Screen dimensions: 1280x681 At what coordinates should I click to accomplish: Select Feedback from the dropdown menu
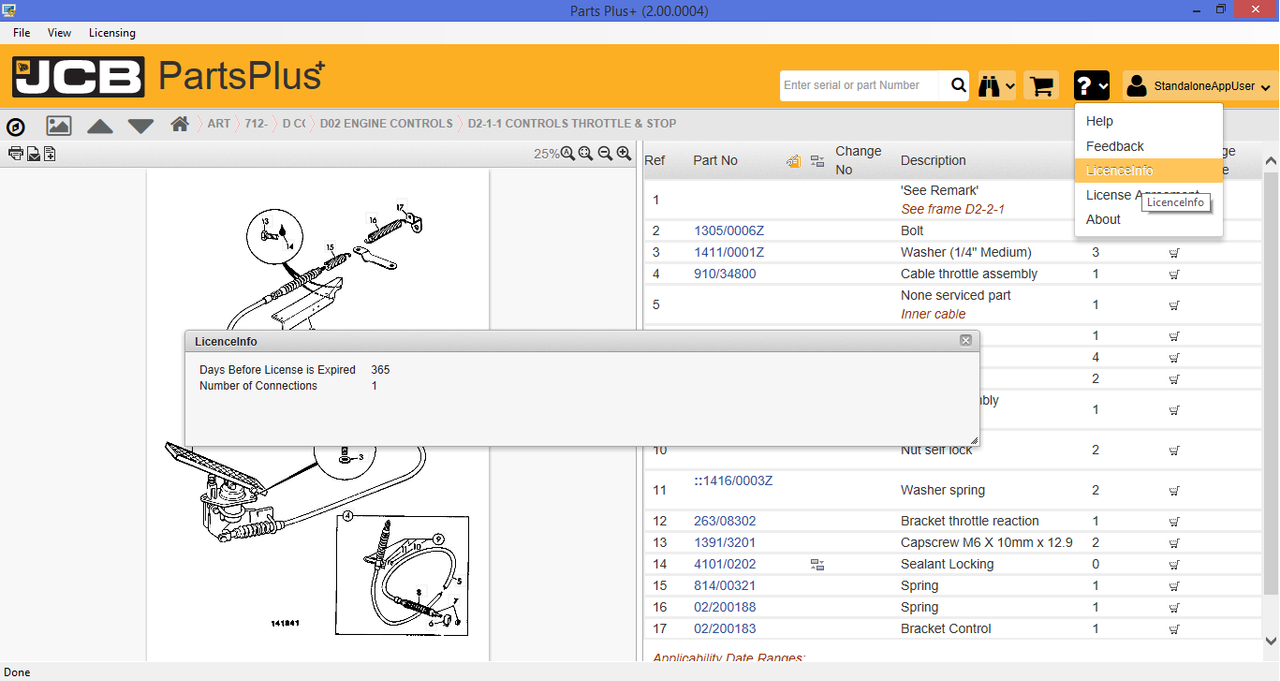coord(1149,146)
